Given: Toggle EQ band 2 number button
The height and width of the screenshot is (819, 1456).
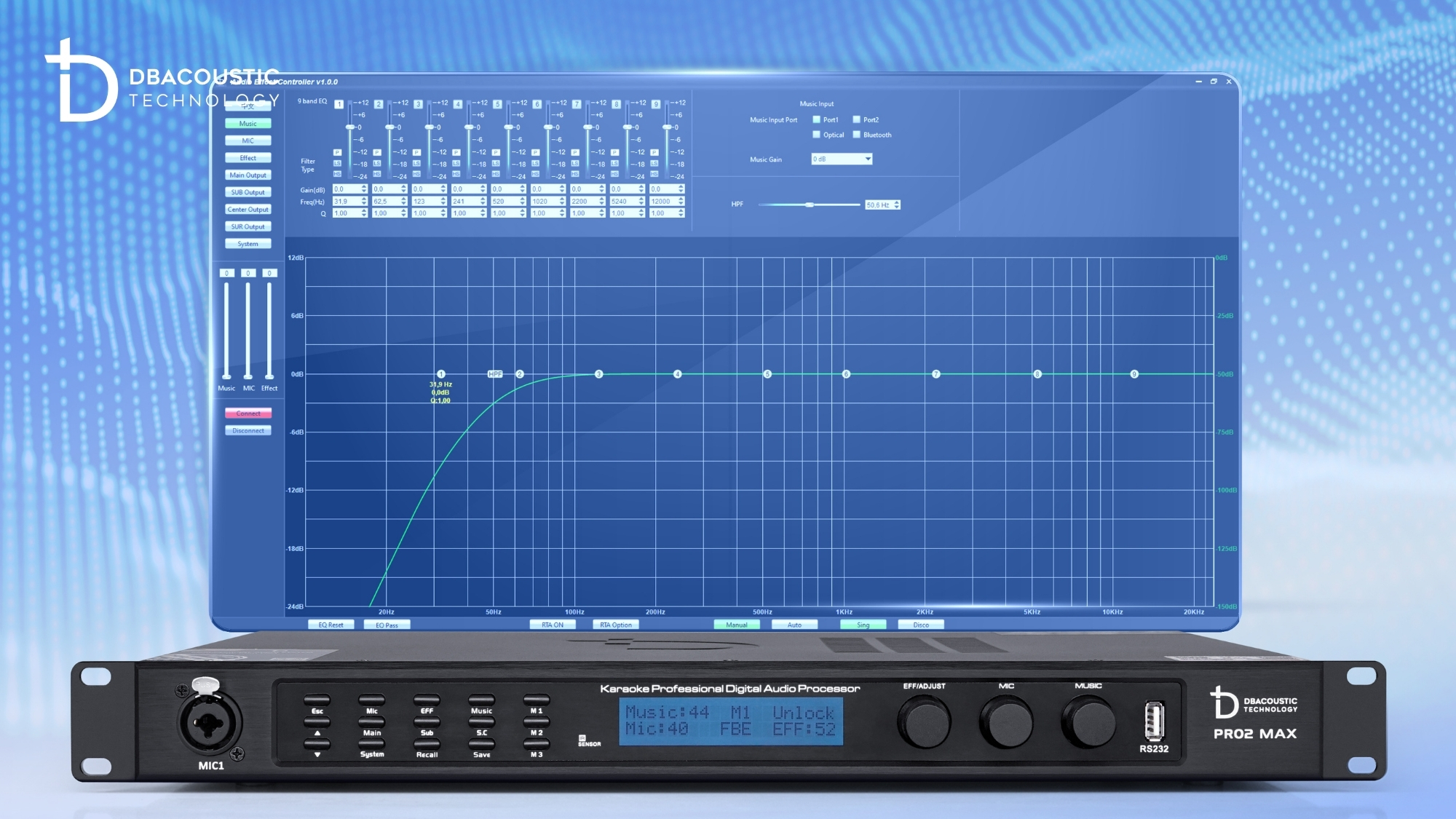Looking at the screenshot, I should [379, 104].
